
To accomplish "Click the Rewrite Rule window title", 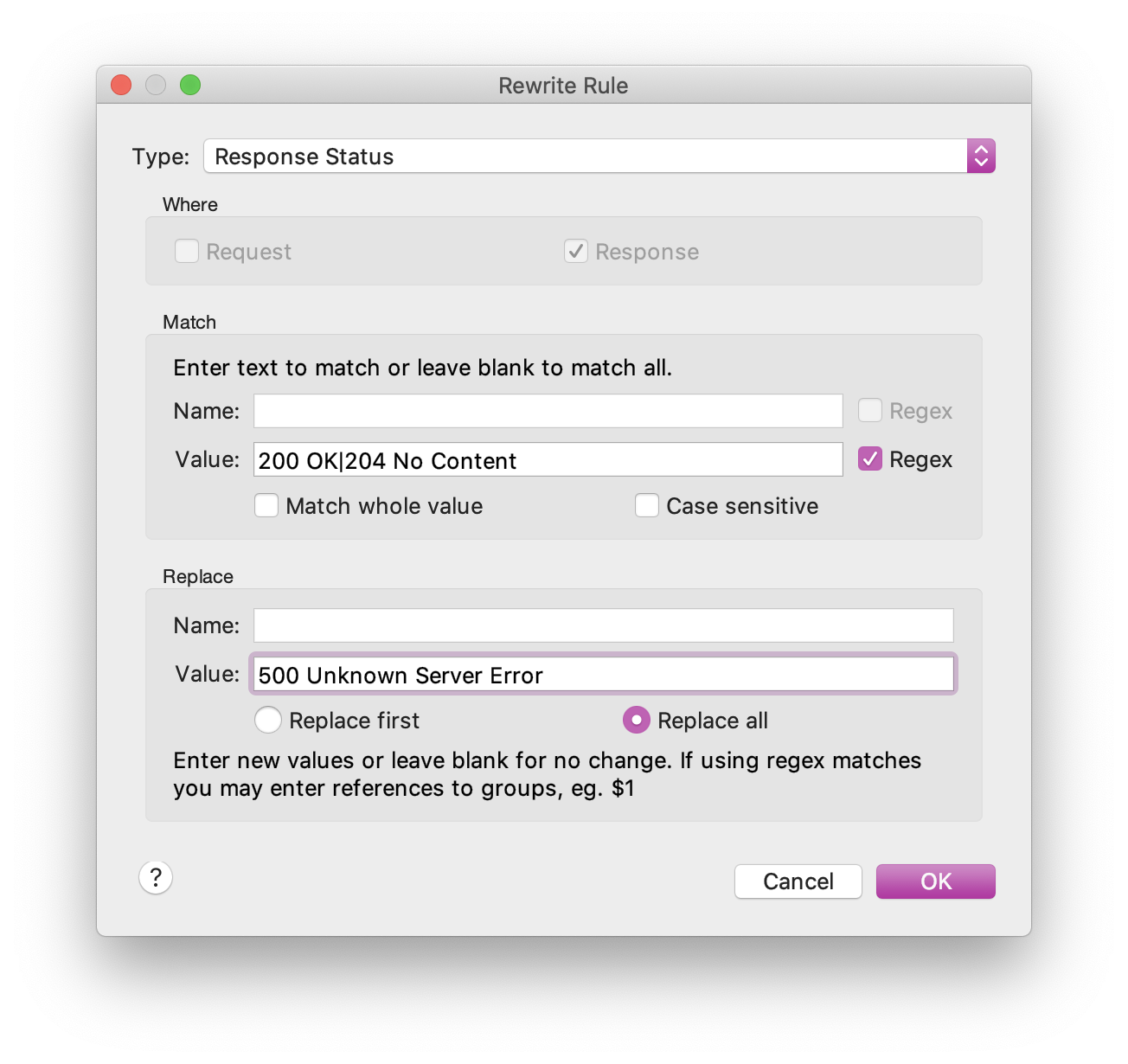I will (x=563, y=86).
